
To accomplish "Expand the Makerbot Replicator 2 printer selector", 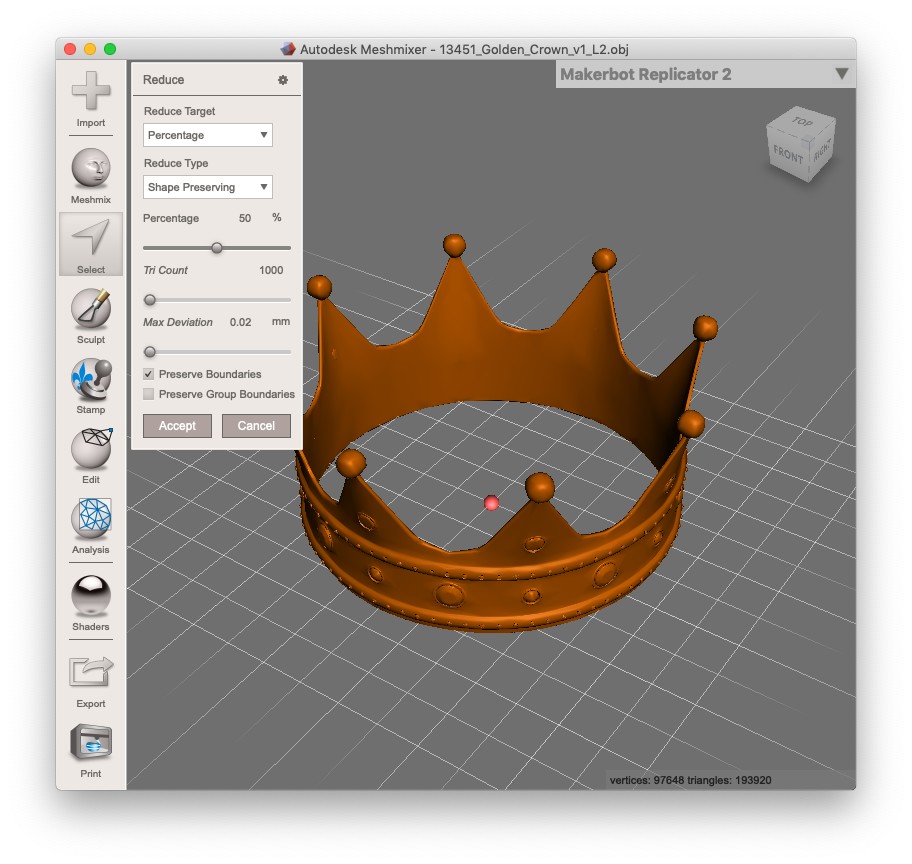I will [x=840, y=73].
